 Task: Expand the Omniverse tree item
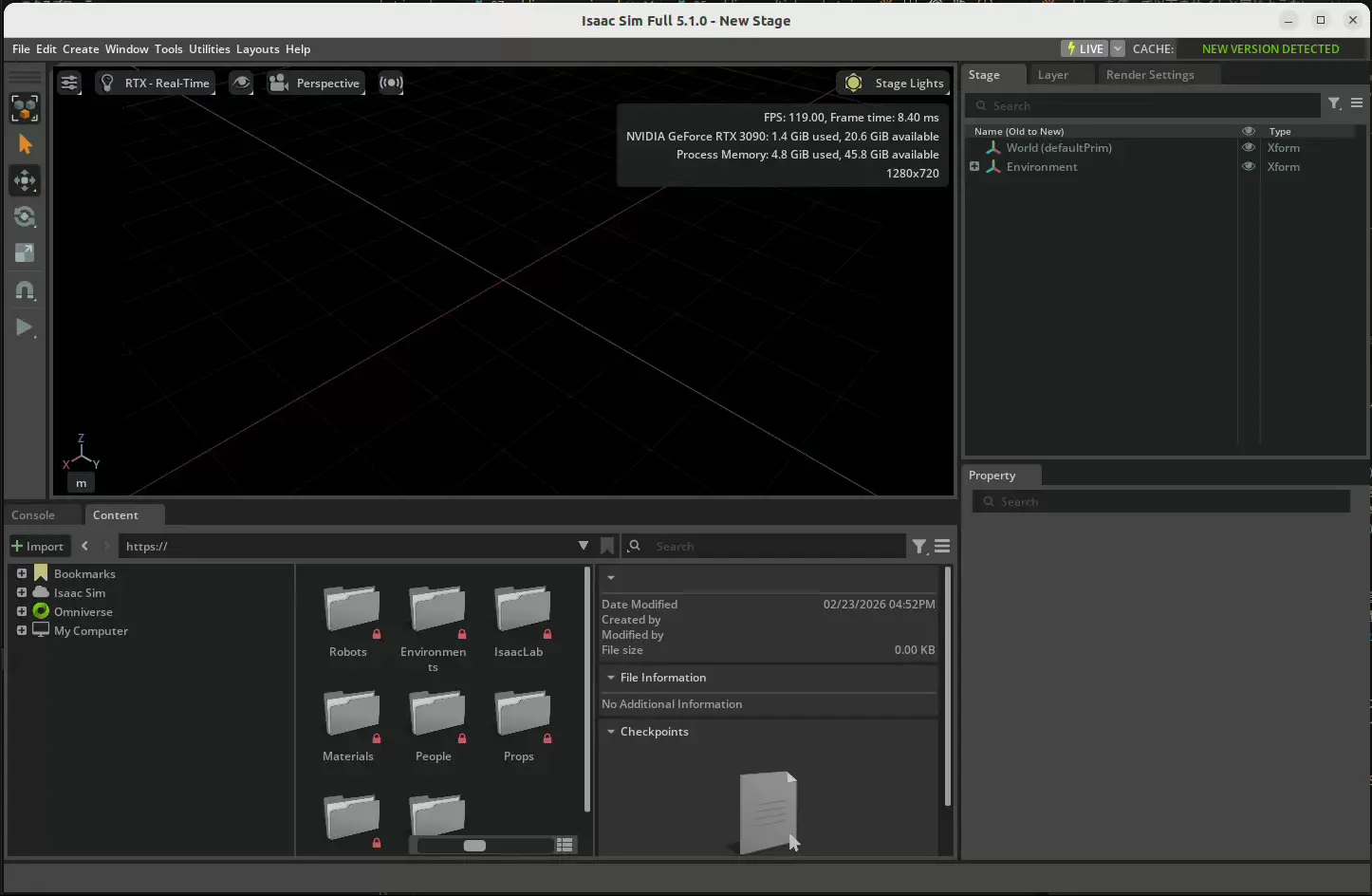click(x=22, y=611)
